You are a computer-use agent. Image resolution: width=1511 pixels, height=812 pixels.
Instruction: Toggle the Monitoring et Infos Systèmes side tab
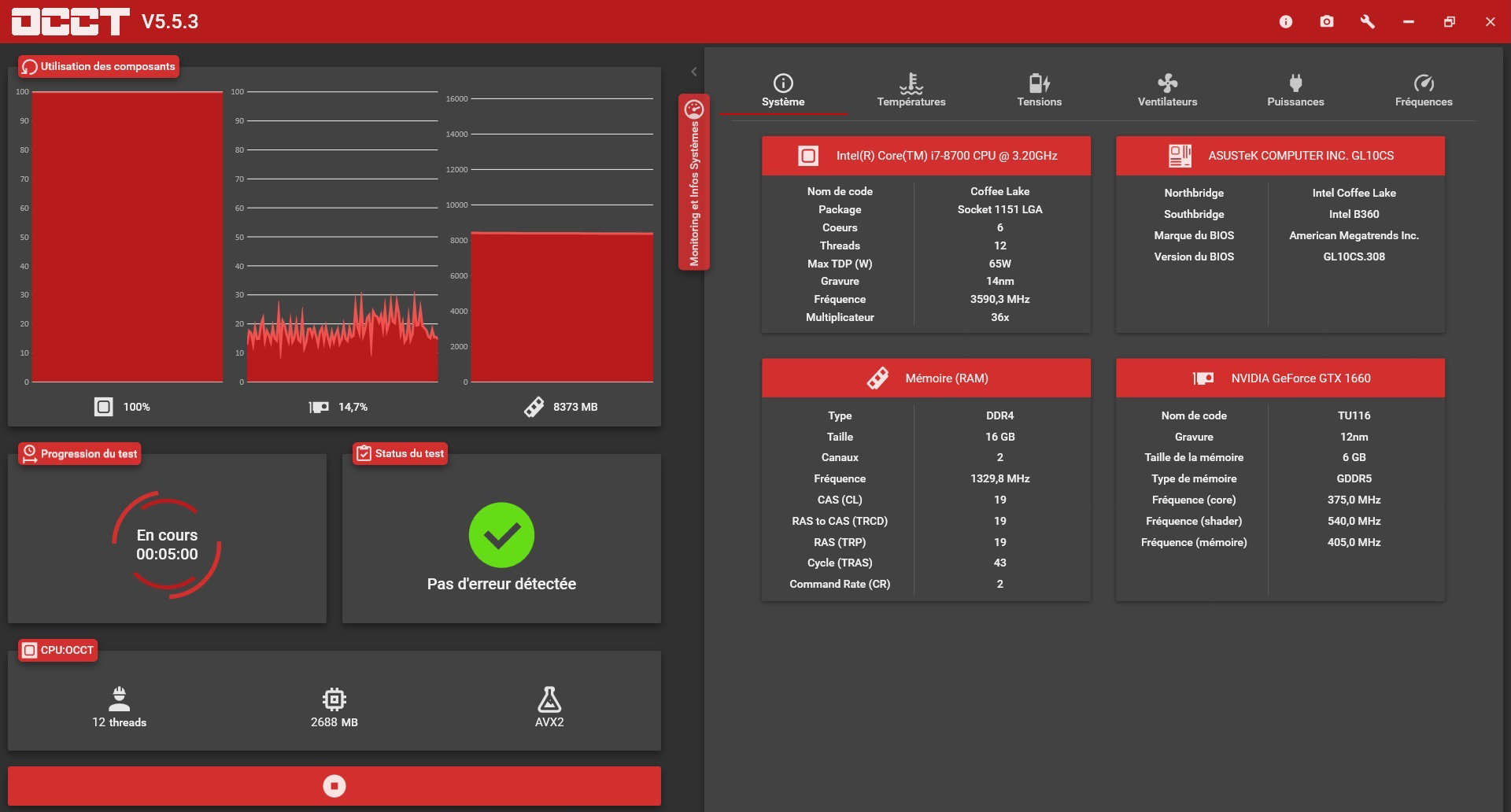click(x=694, y=182)
